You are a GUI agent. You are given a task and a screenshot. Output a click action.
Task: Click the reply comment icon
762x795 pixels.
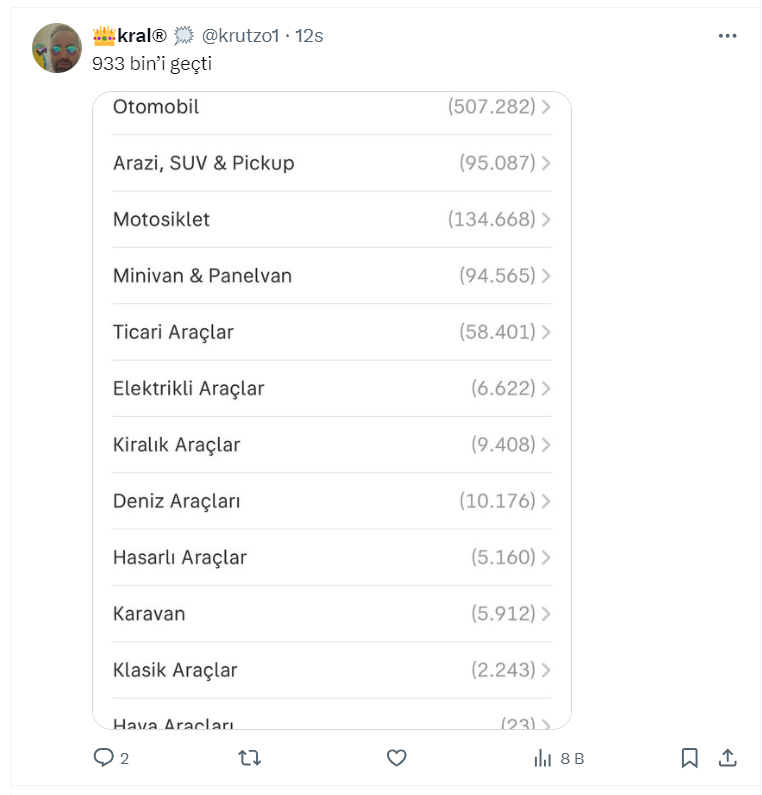(x=104, y=758)
